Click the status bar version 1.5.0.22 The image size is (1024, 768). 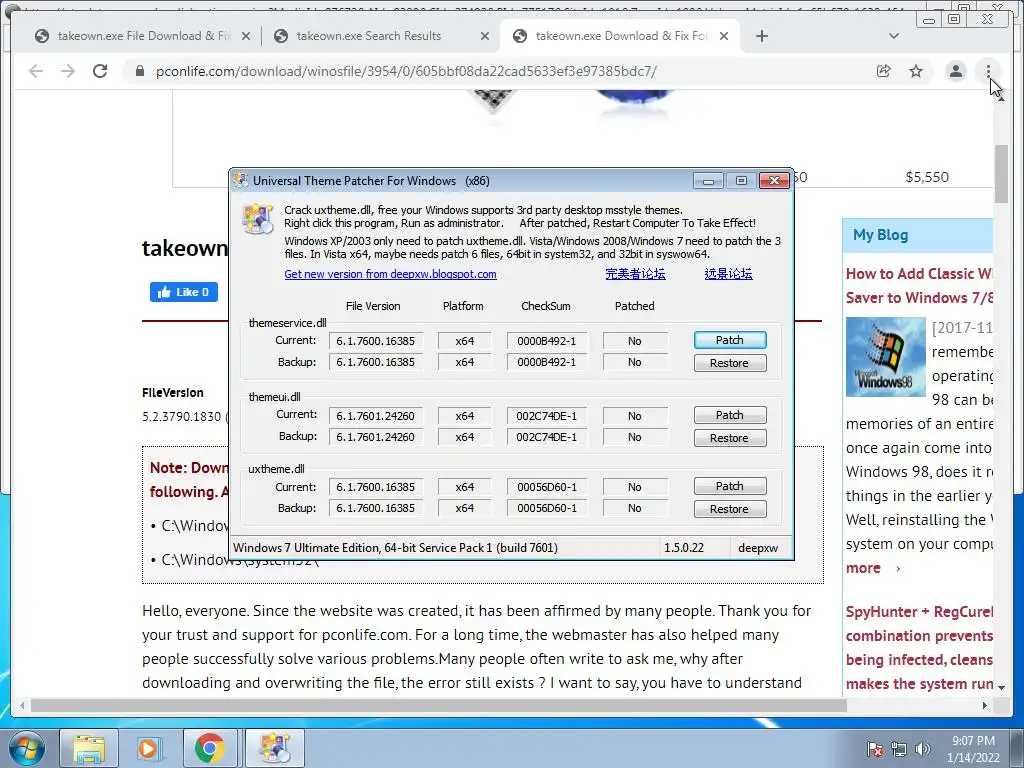click(x=684, y=548)
